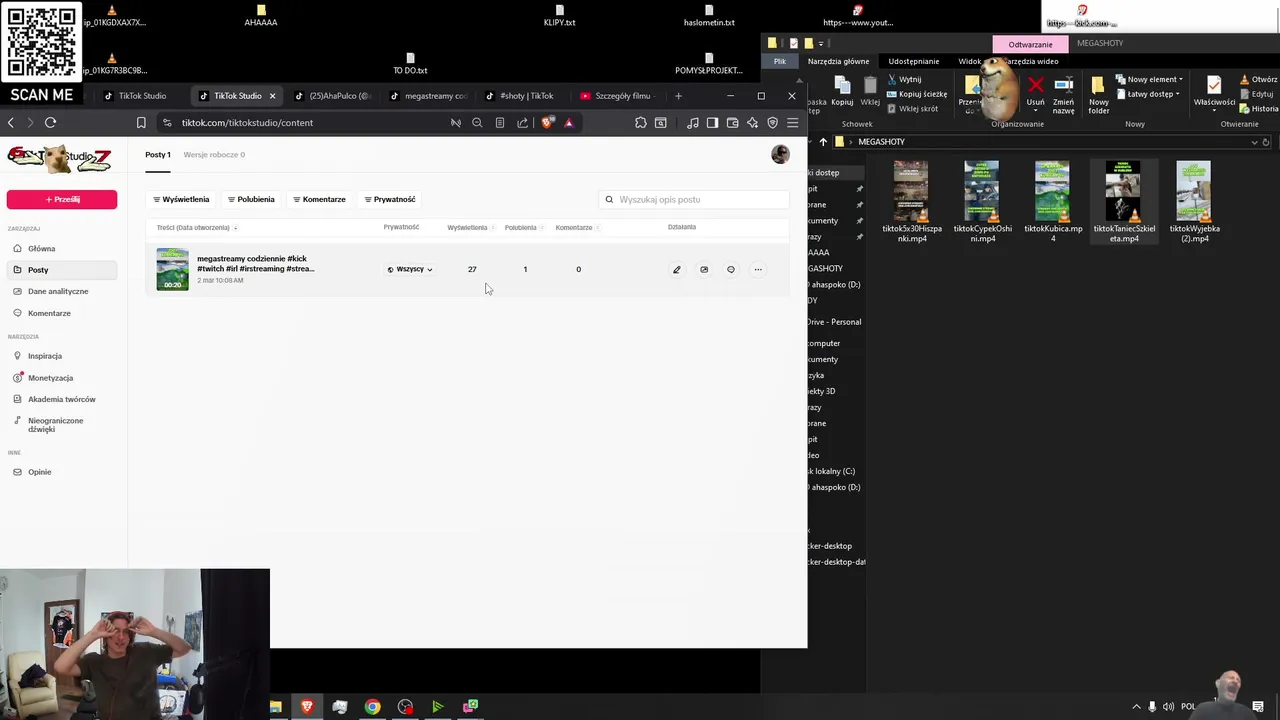Click the browser address bar URL
The width and height of the screenshot is (1280, 720).
pos(247,122)
